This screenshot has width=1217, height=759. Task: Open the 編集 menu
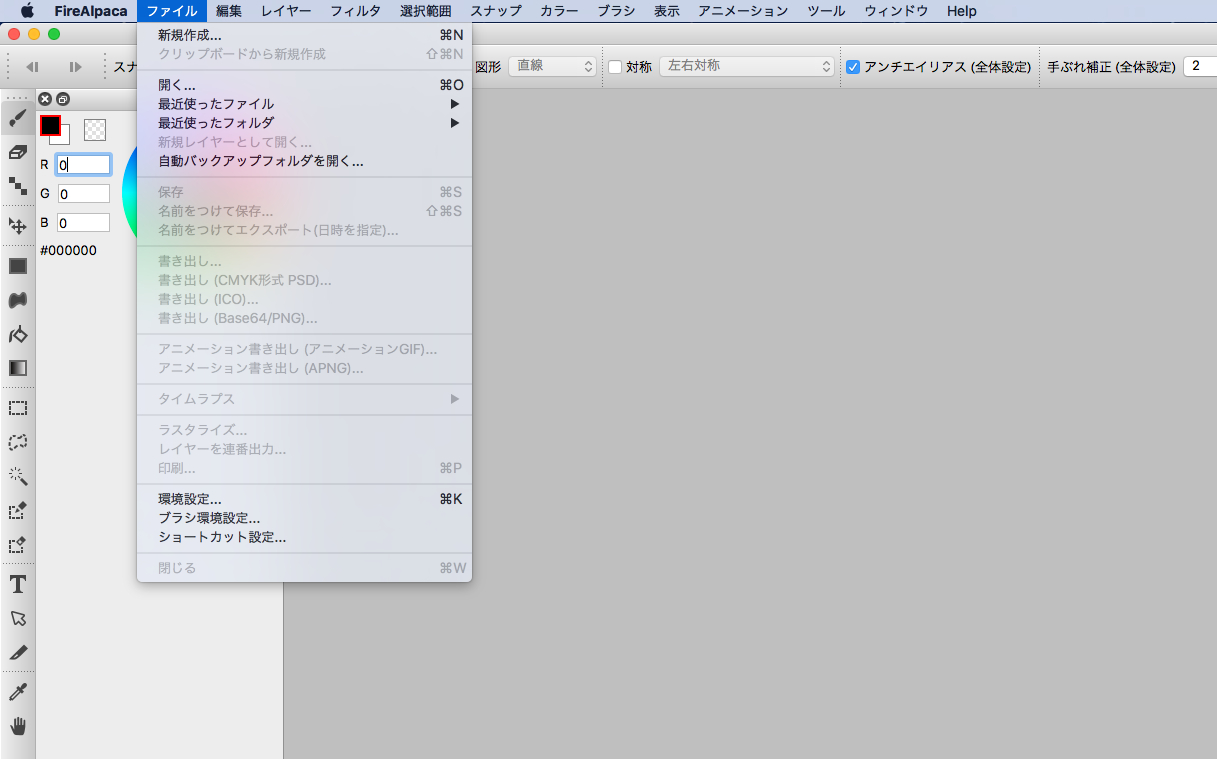(x=229, y=11)
